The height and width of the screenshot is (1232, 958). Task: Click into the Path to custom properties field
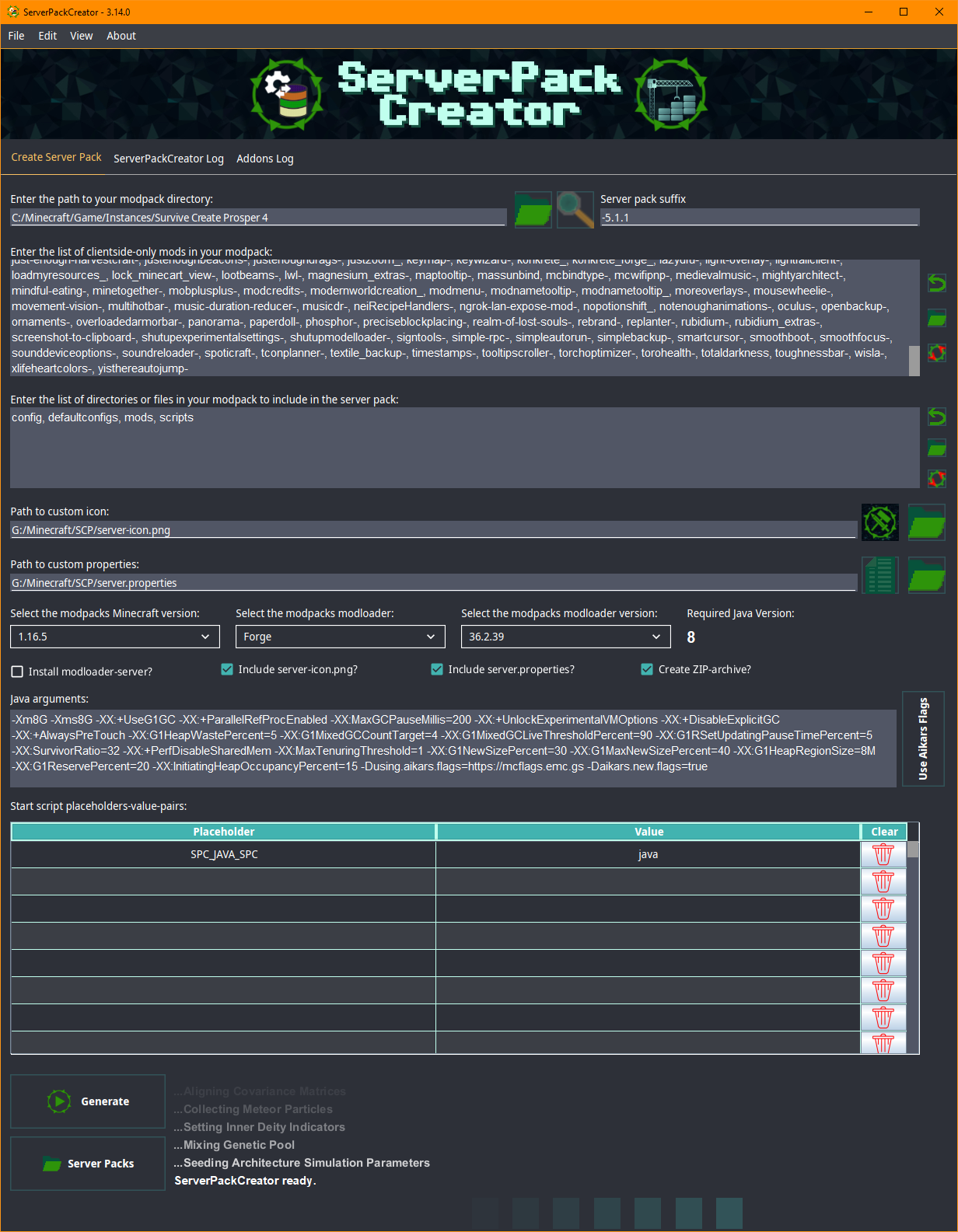tap(433, 583)
